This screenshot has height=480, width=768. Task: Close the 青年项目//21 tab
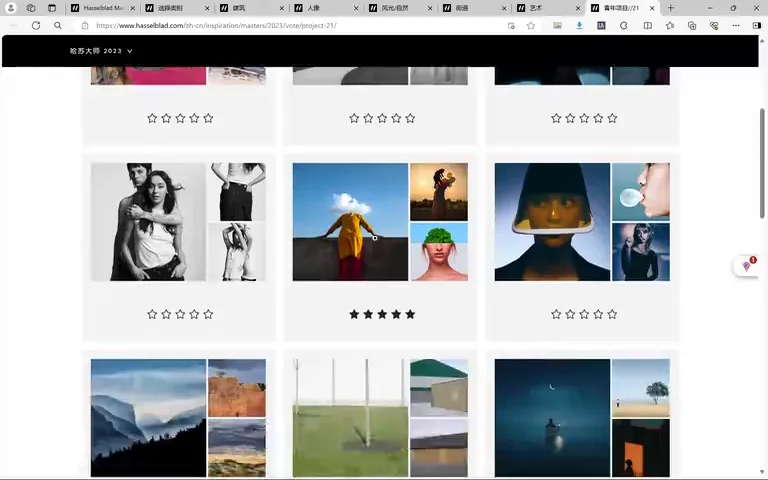tap(652, 8)
